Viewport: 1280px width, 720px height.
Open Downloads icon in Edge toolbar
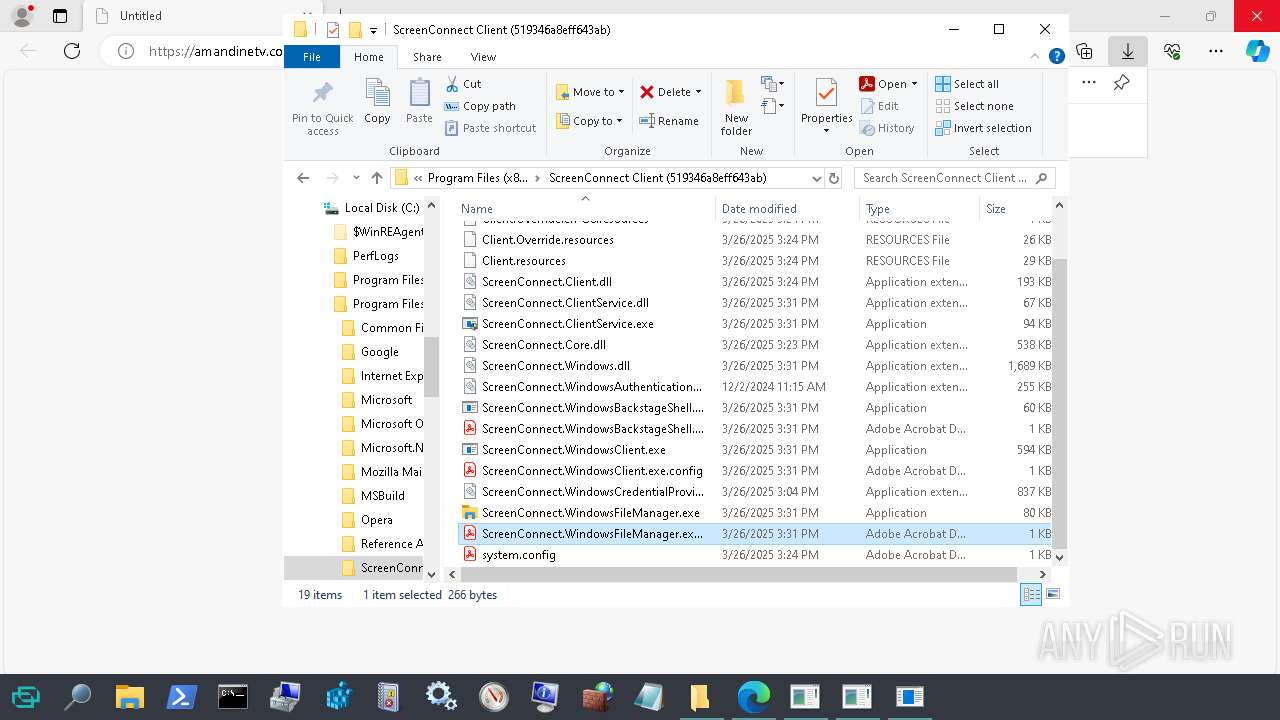(1128, 50)
